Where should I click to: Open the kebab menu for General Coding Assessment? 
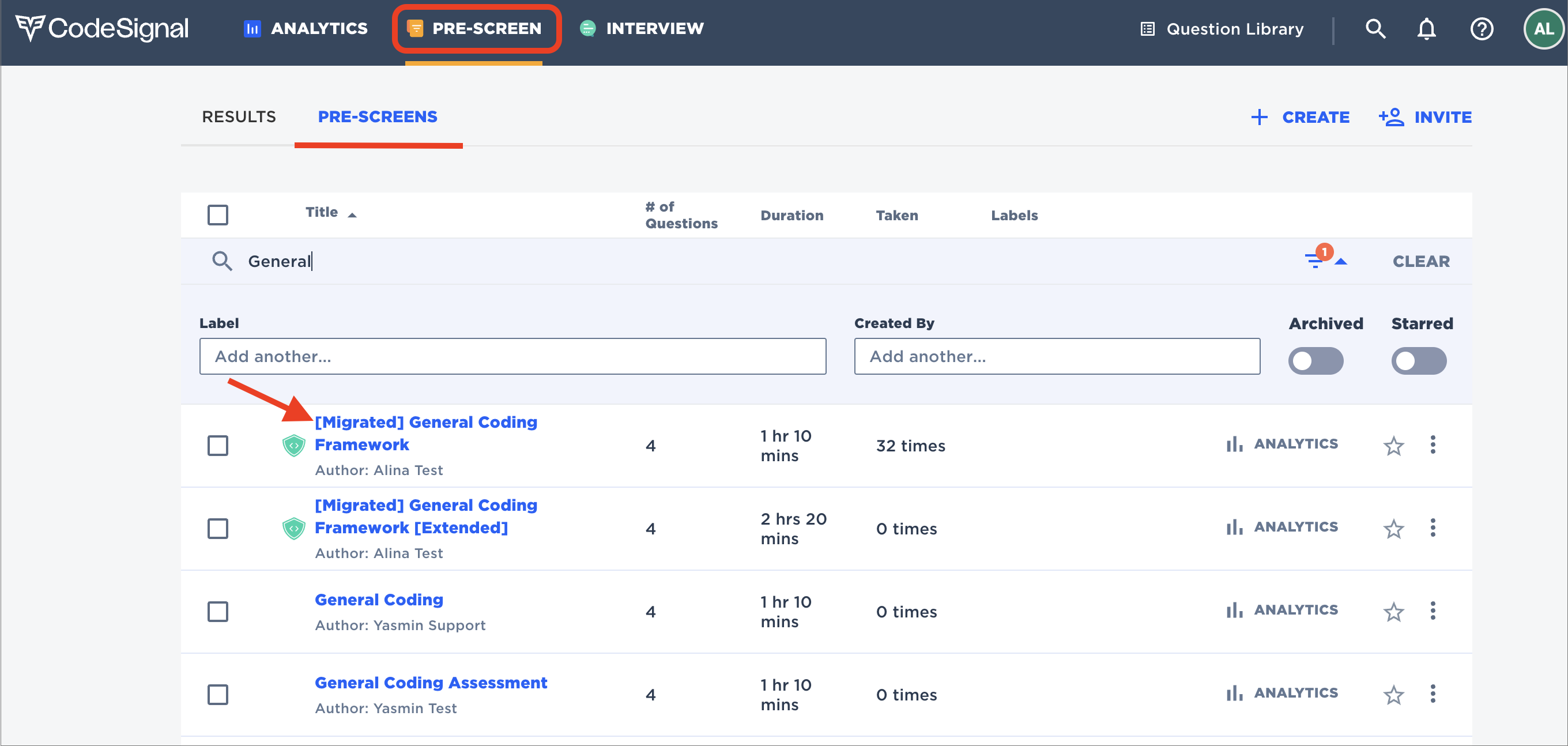coord(1434,694)
